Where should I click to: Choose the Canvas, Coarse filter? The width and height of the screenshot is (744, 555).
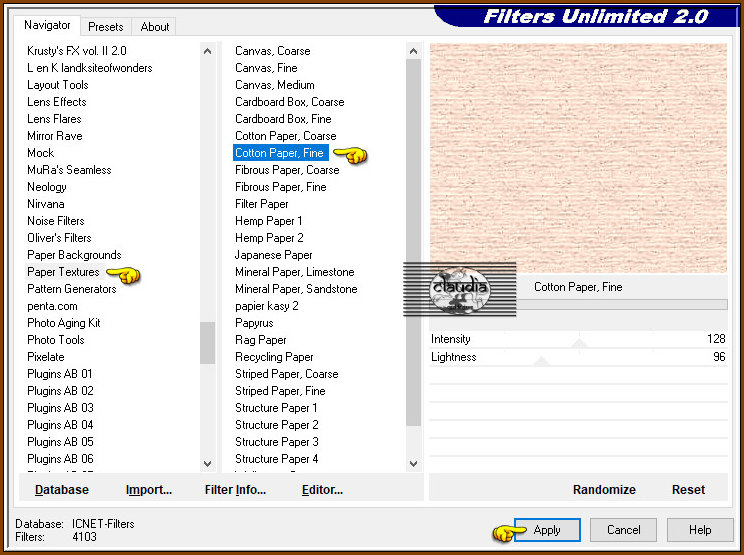[273, 51]
